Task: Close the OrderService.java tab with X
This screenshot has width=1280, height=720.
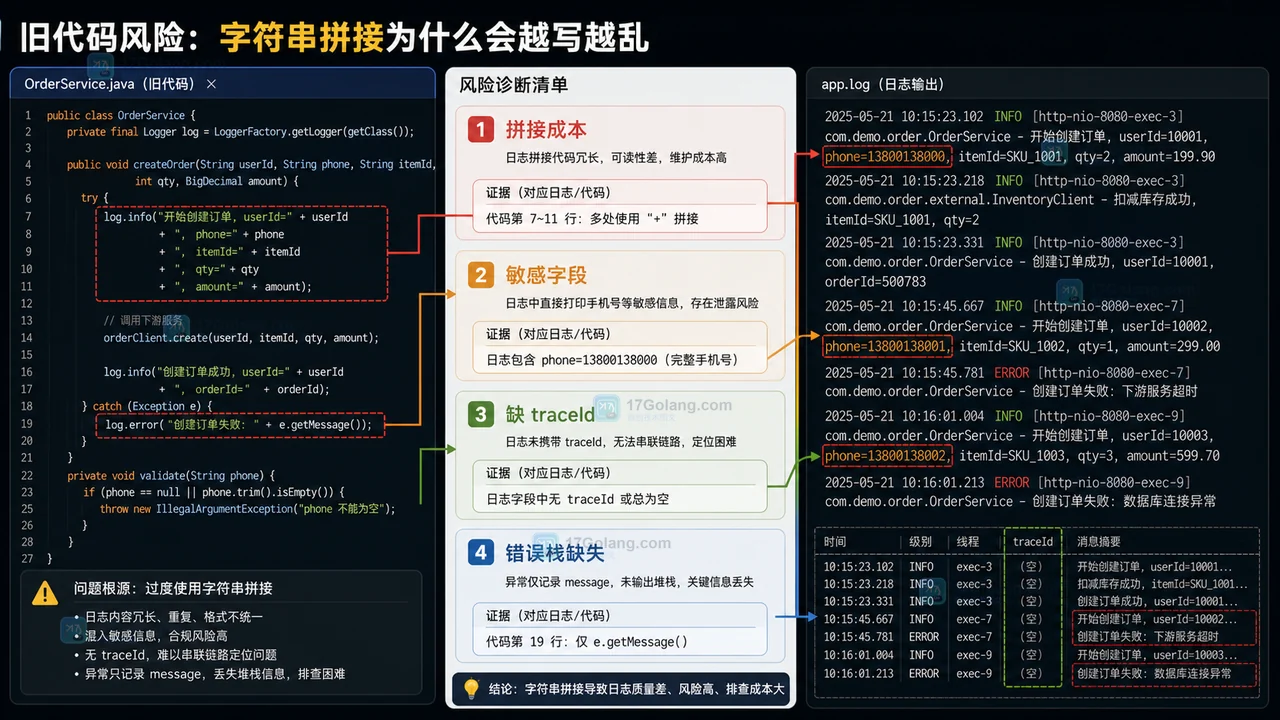Action: coord(211,85)
